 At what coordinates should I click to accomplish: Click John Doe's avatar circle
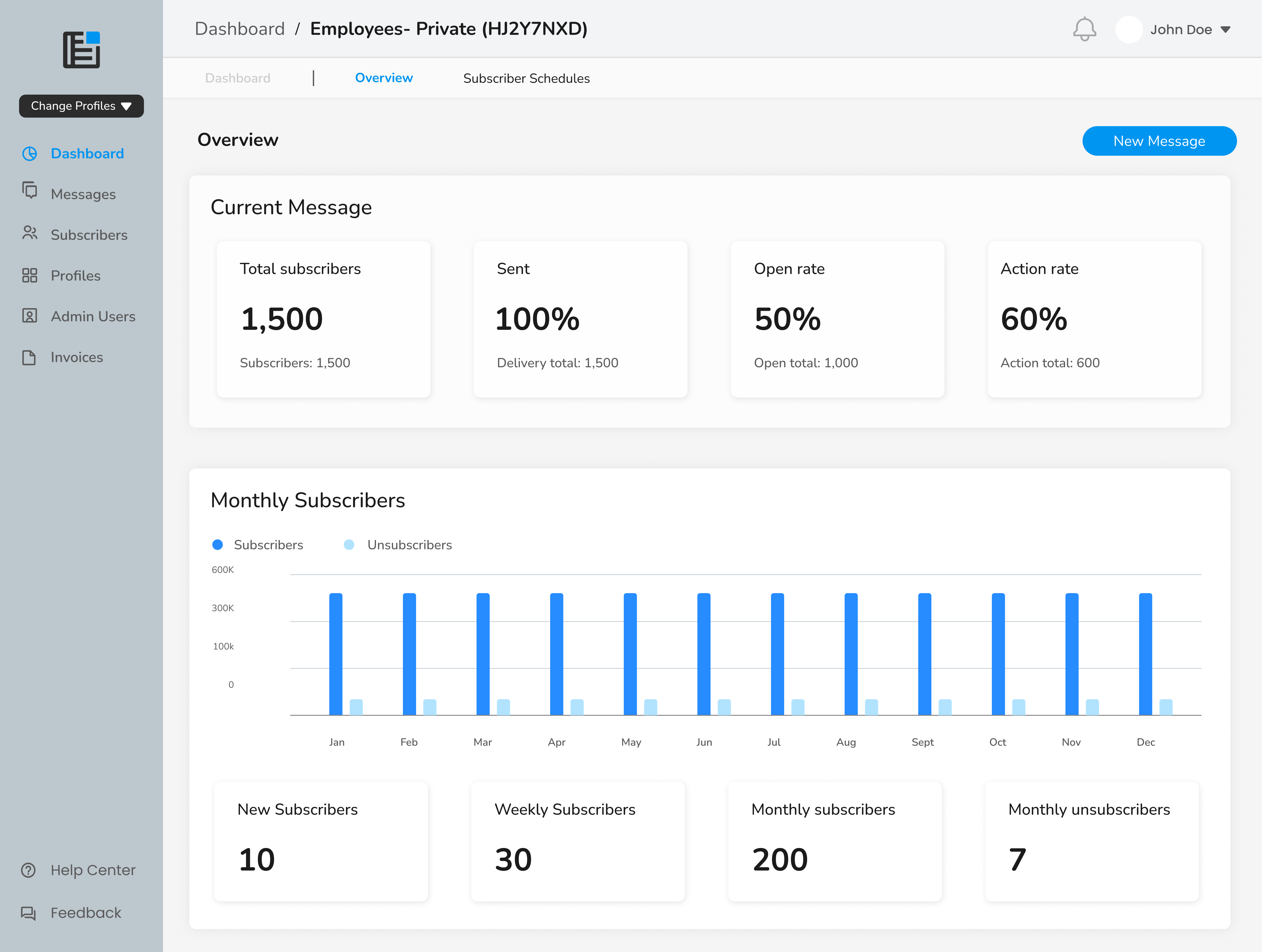pos(1129,30)
